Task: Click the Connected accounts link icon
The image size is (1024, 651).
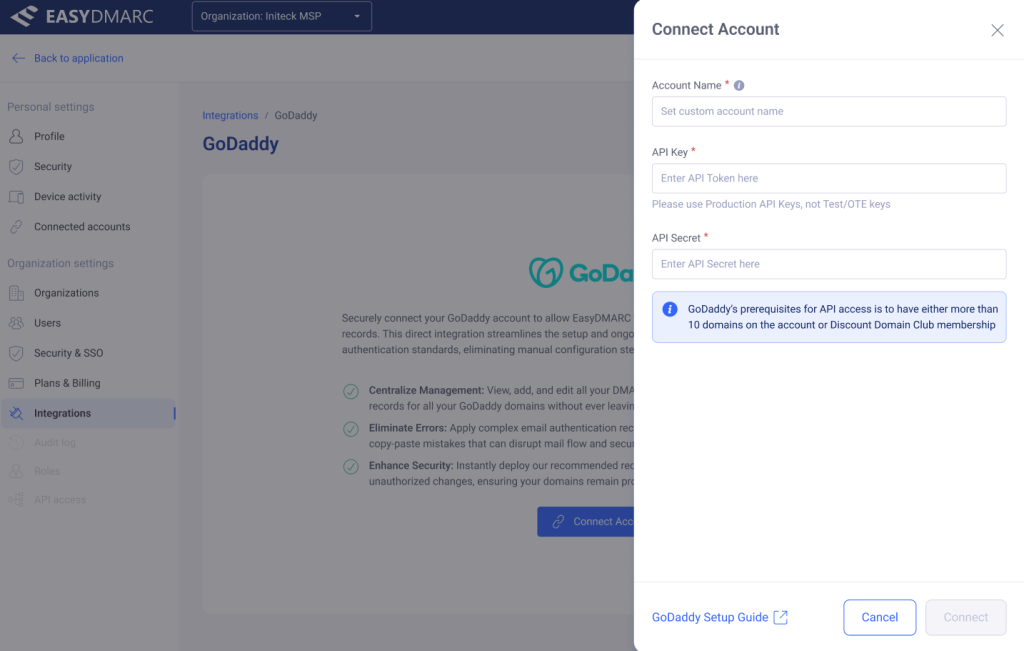Action: [16, 227]
